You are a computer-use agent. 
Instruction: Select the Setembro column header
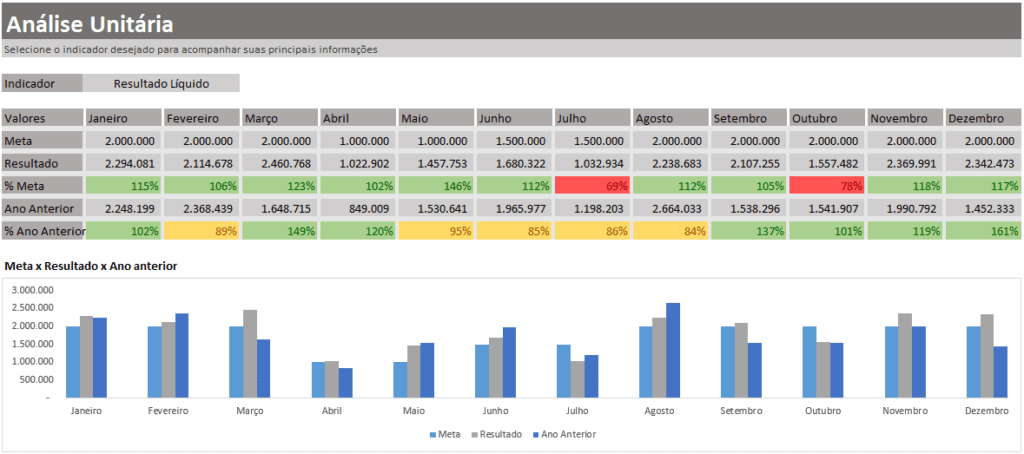tap(748, 118)
